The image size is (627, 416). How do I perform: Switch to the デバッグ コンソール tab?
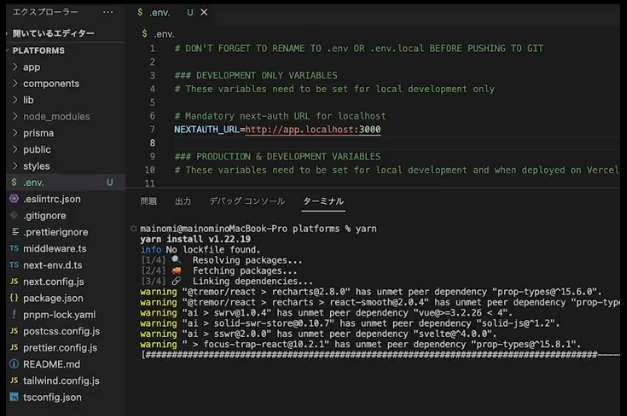pyautogui.click(x=246, y=201)
